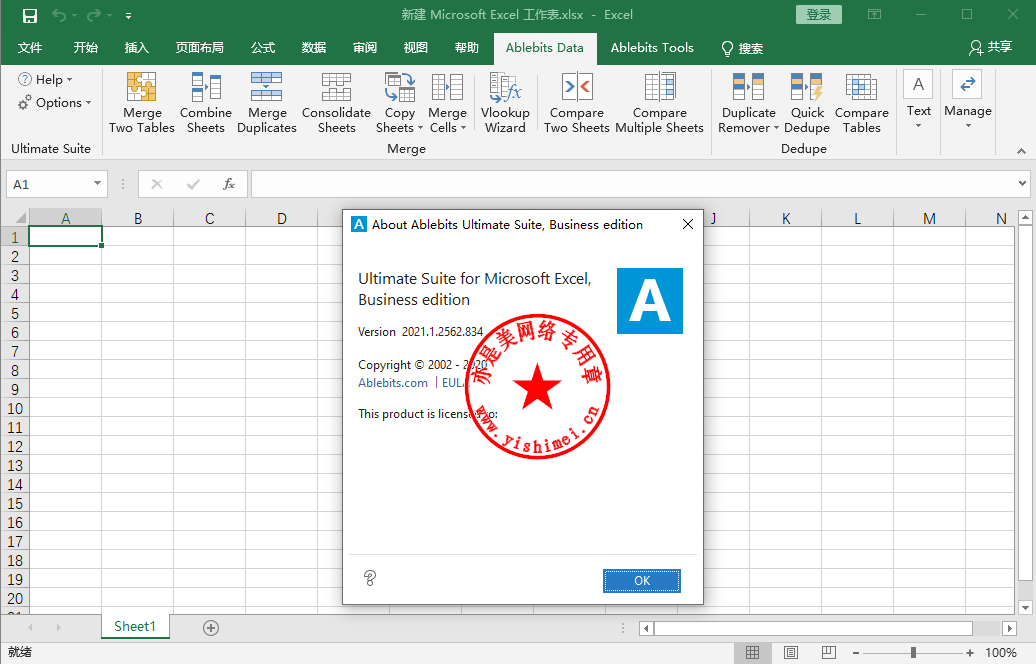Click the Duplicate Remover icon

point(749,87)
